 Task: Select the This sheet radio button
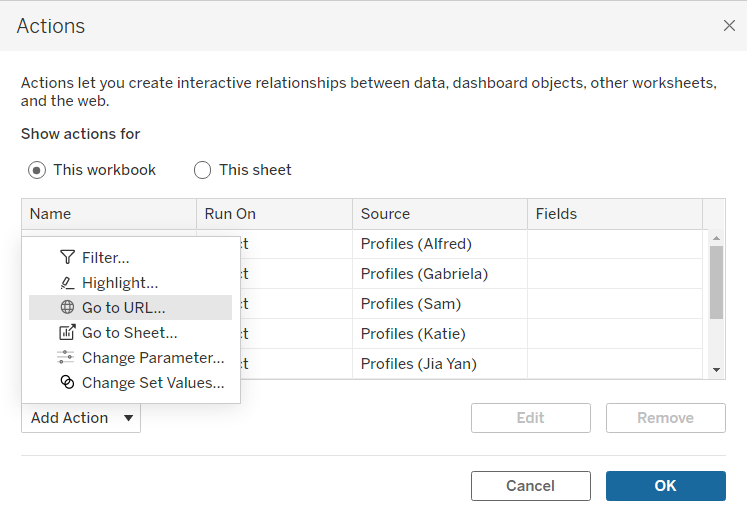(203, 170)
